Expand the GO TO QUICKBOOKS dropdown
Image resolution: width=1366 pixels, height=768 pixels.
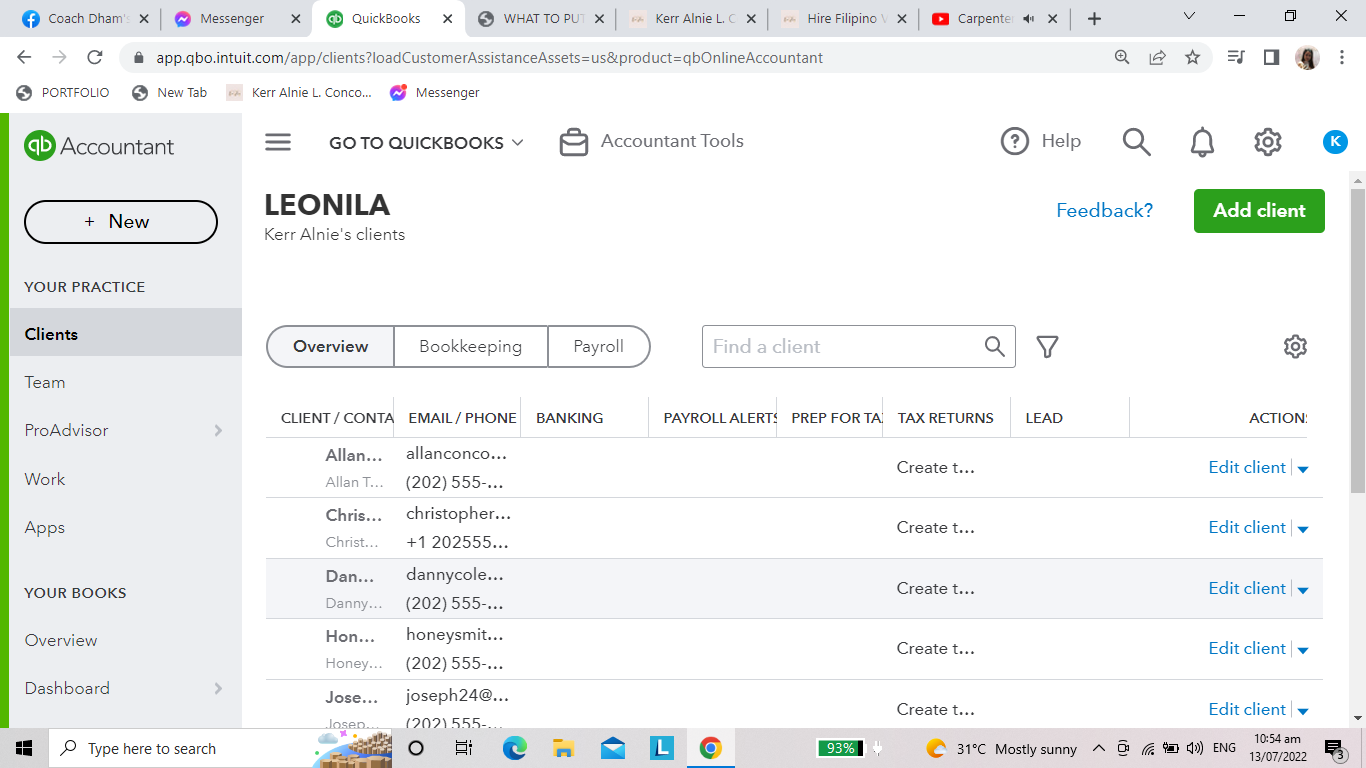426,143
